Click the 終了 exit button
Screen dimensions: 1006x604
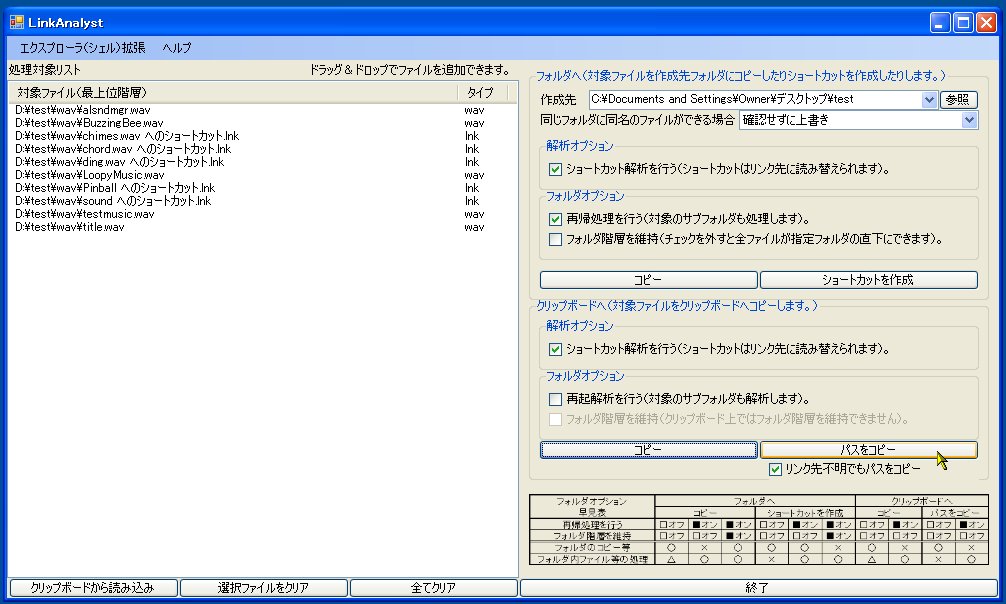(x=758, y=587)
